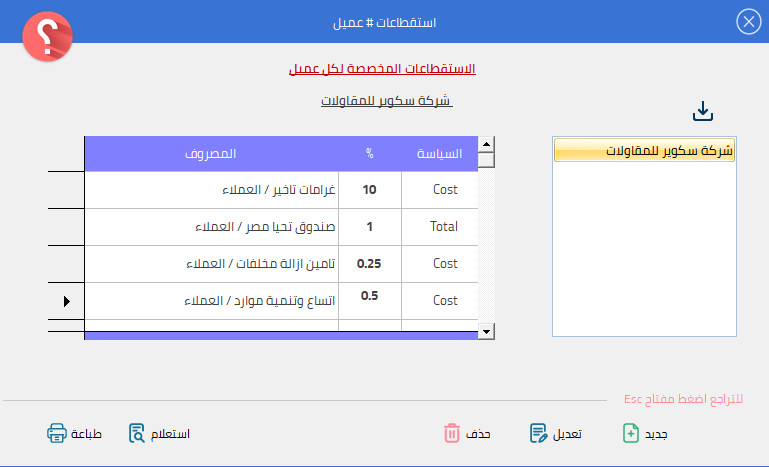Click the new (جديد) add icon

[x=631, y=433]
